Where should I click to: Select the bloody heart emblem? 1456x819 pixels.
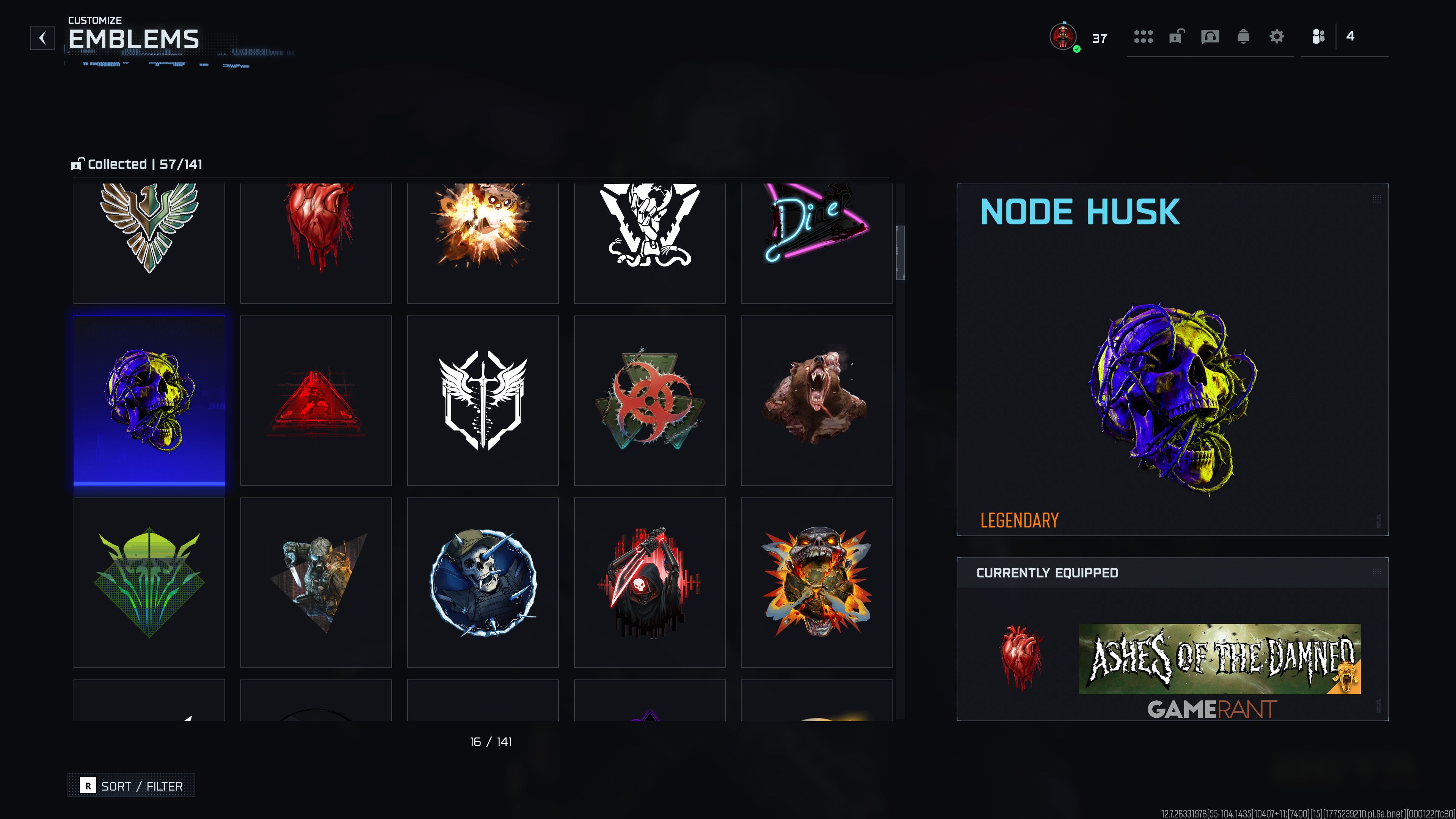point(316,243)
